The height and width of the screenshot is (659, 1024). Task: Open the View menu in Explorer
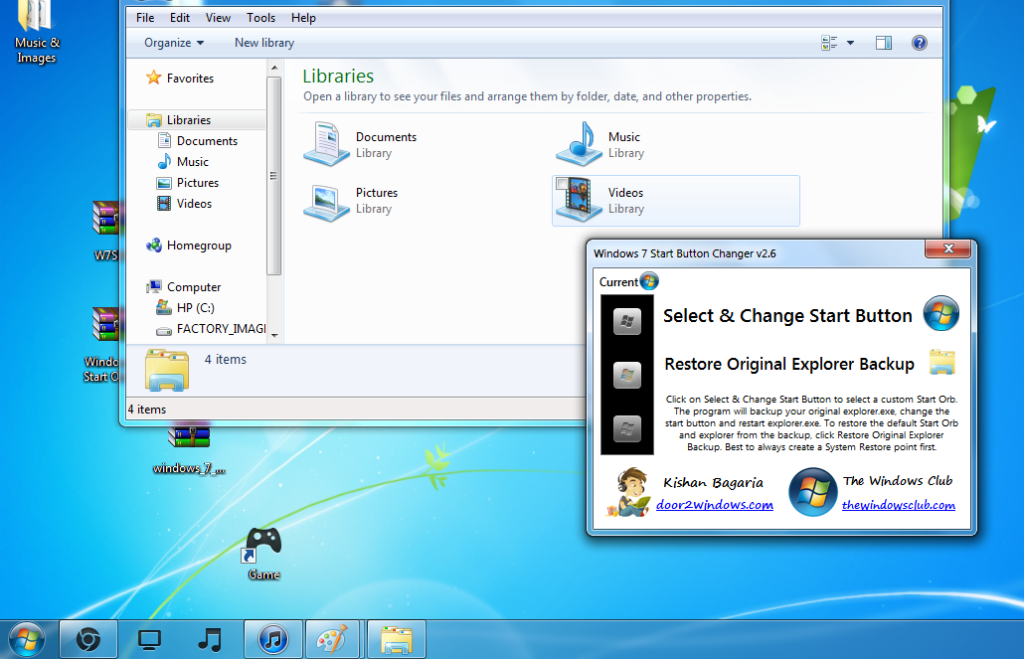click(x=217, y=18)
